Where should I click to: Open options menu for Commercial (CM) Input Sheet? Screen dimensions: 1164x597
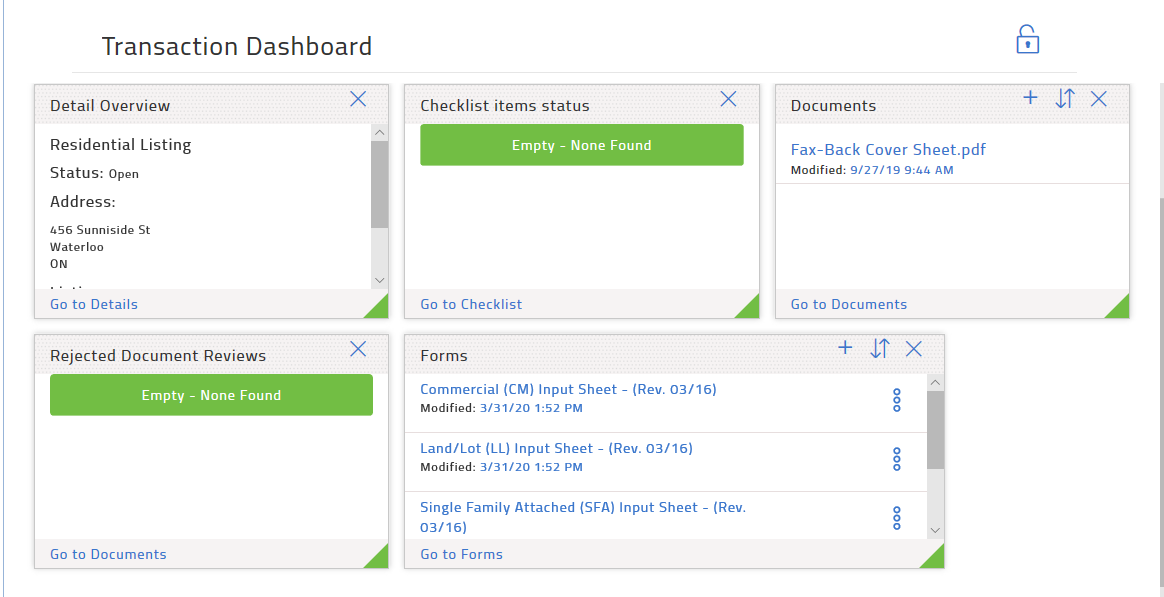click(x=896, y=399)
